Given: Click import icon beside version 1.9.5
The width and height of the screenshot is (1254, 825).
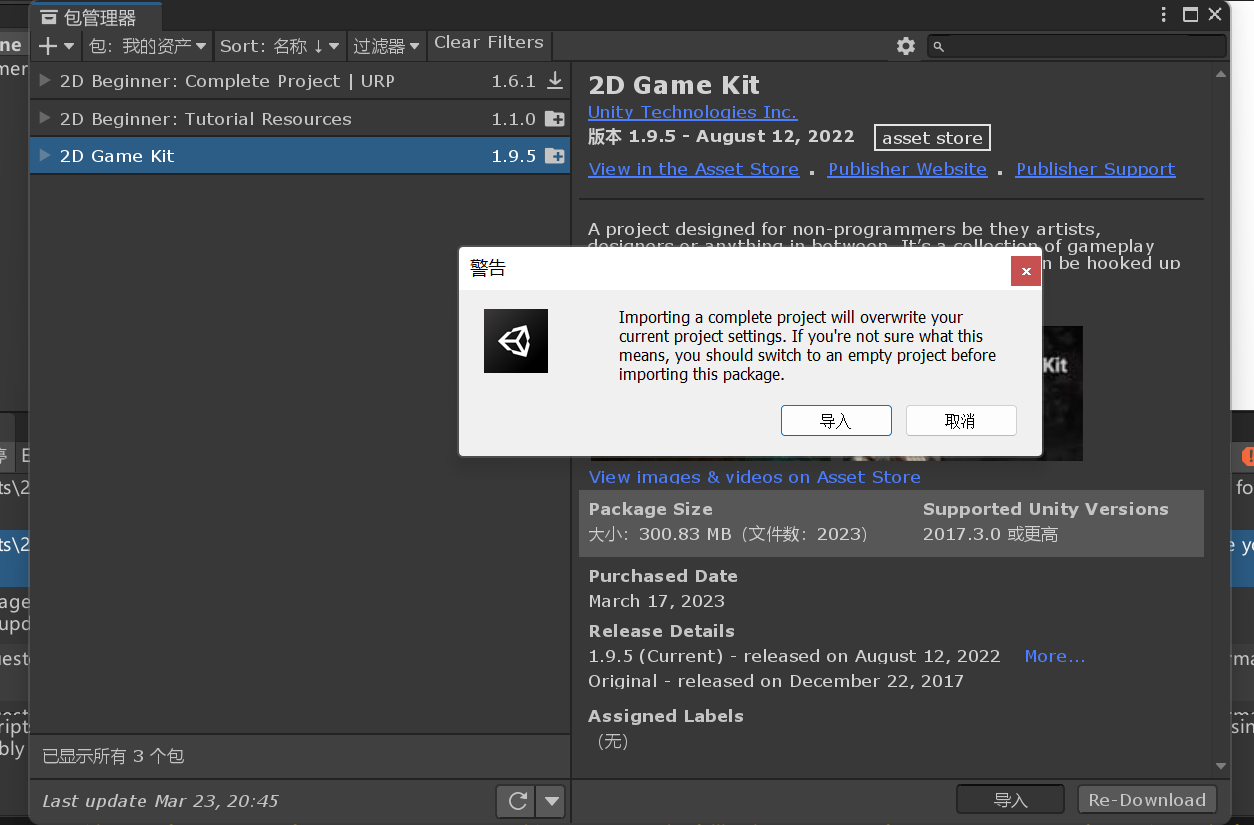Looking at the screenshot, I should (555, 156).
